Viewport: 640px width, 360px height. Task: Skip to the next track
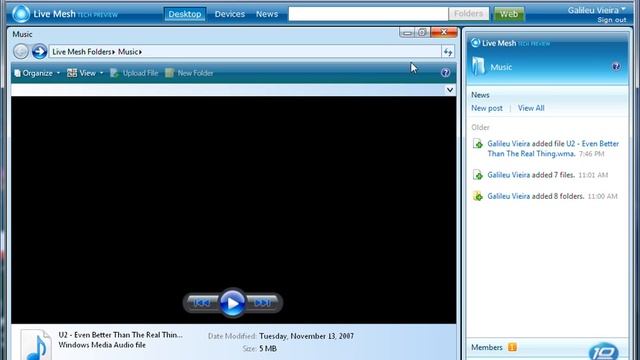click(263, 303)
